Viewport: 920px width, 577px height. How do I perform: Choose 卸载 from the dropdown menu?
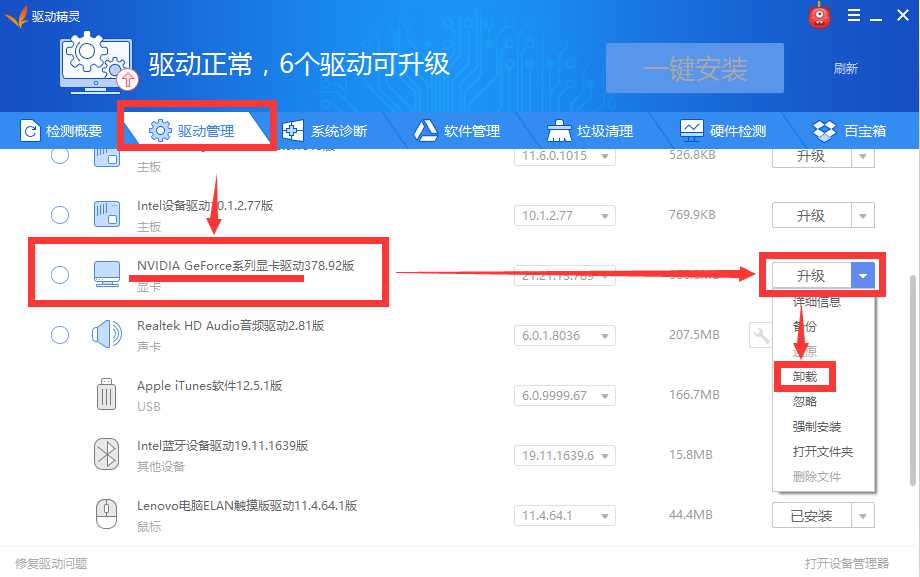804,377
